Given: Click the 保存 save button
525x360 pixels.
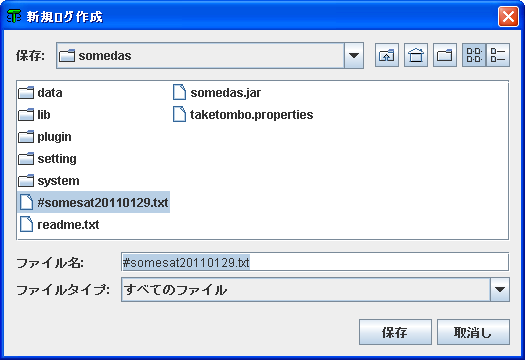Looking at the screenshot, I should [x=395, y=332].
